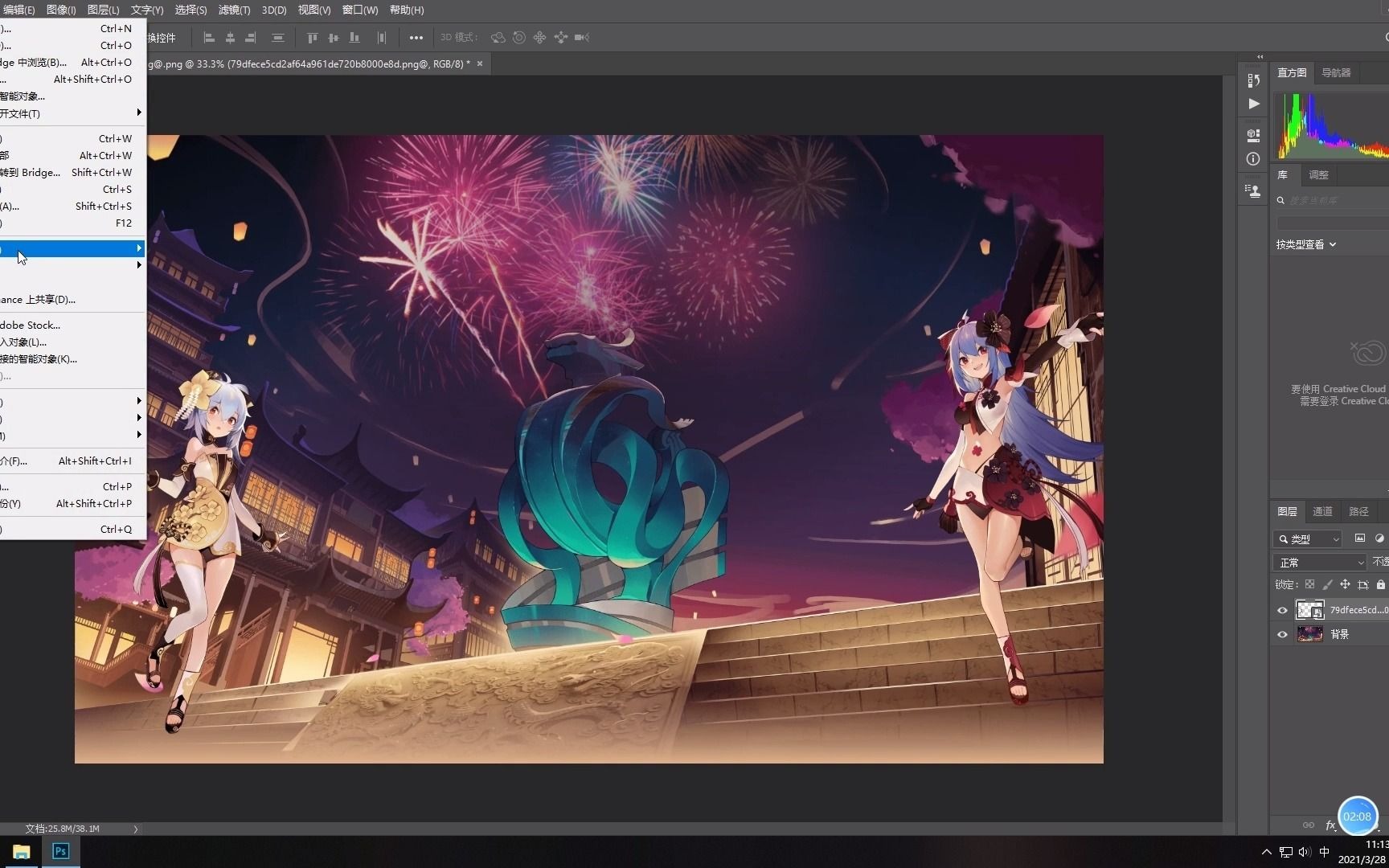1389x868 pixels.
Task: Click the align horizontal centers icon
Action: (230, 38)
